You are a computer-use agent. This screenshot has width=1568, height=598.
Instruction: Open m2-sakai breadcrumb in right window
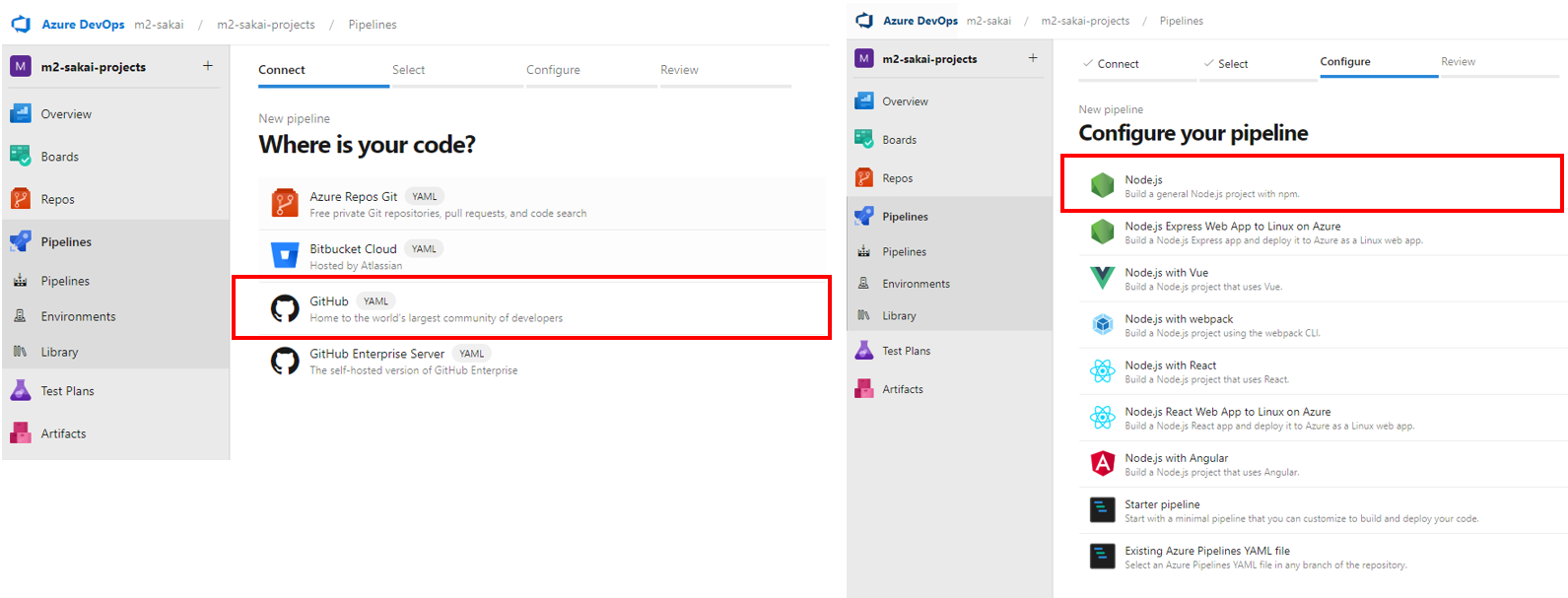(989, 21)
